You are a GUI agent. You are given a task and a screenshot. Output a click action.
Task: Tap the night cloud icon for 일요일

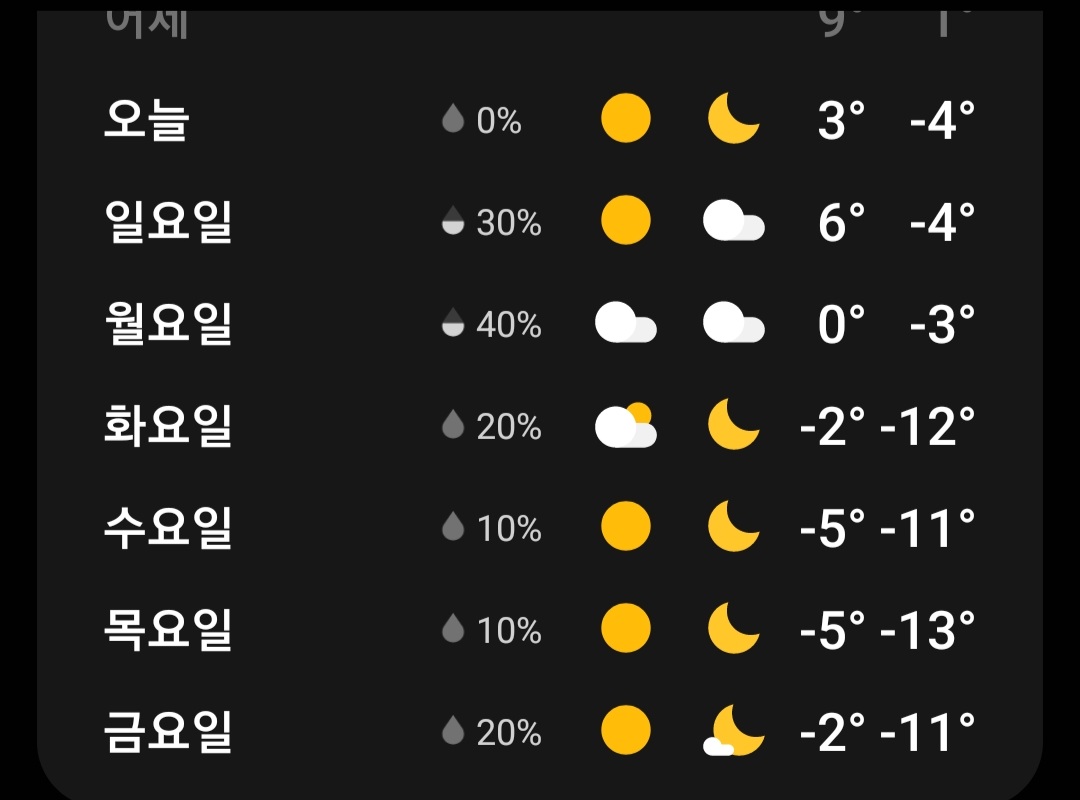(x=734, y=221)
